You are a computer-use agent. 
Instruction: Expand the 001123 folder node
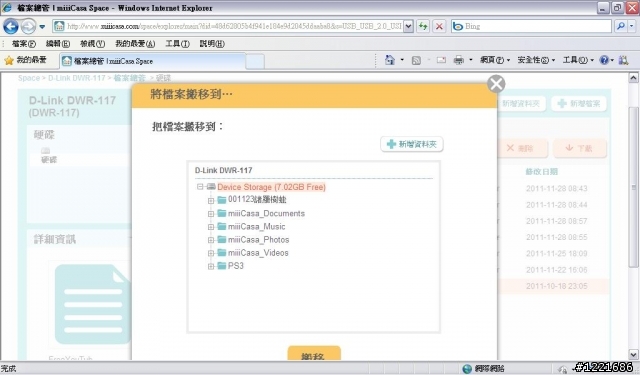[211, 200]
